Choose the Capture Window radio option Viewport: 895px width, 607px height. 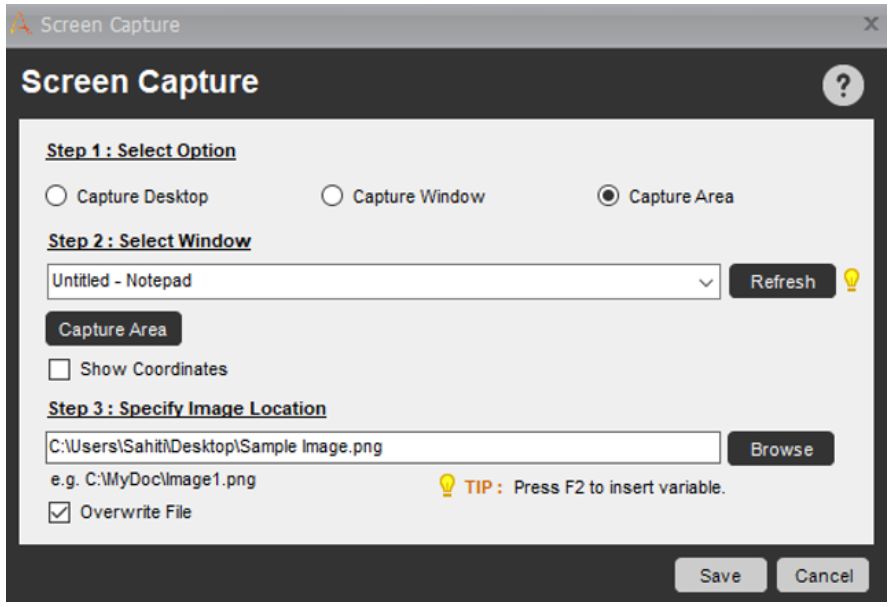click(x=332, y=196)
